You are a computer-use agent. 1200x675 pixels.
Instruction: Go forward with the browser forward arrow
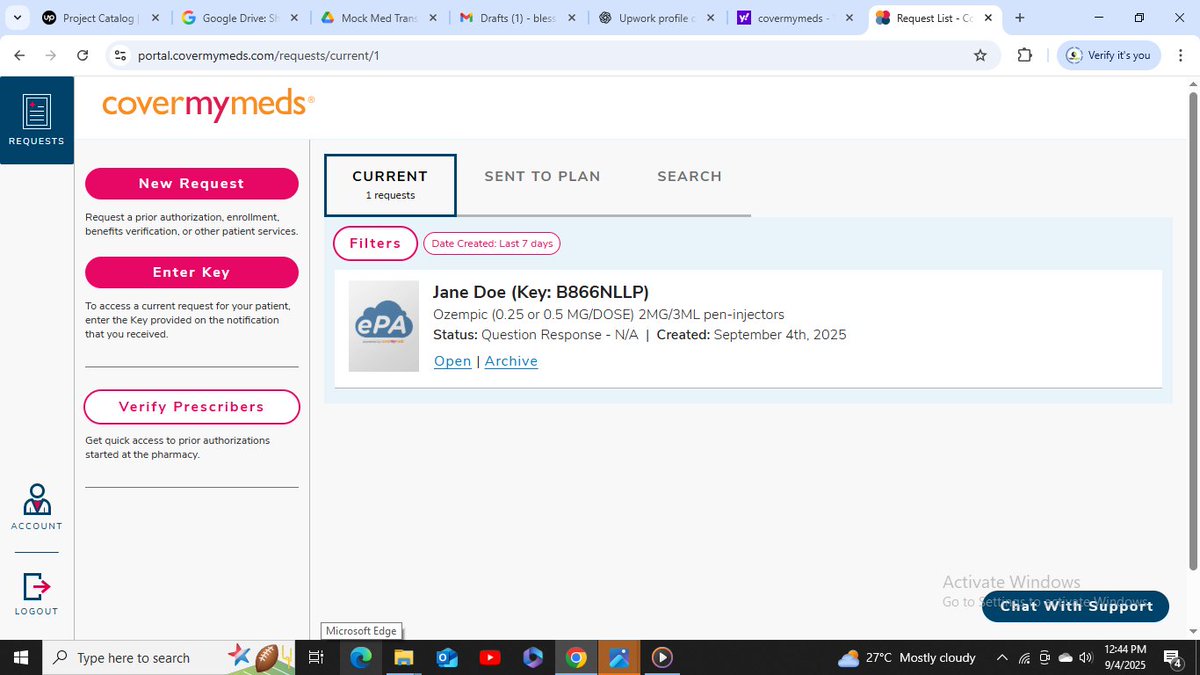click(51, 56)
